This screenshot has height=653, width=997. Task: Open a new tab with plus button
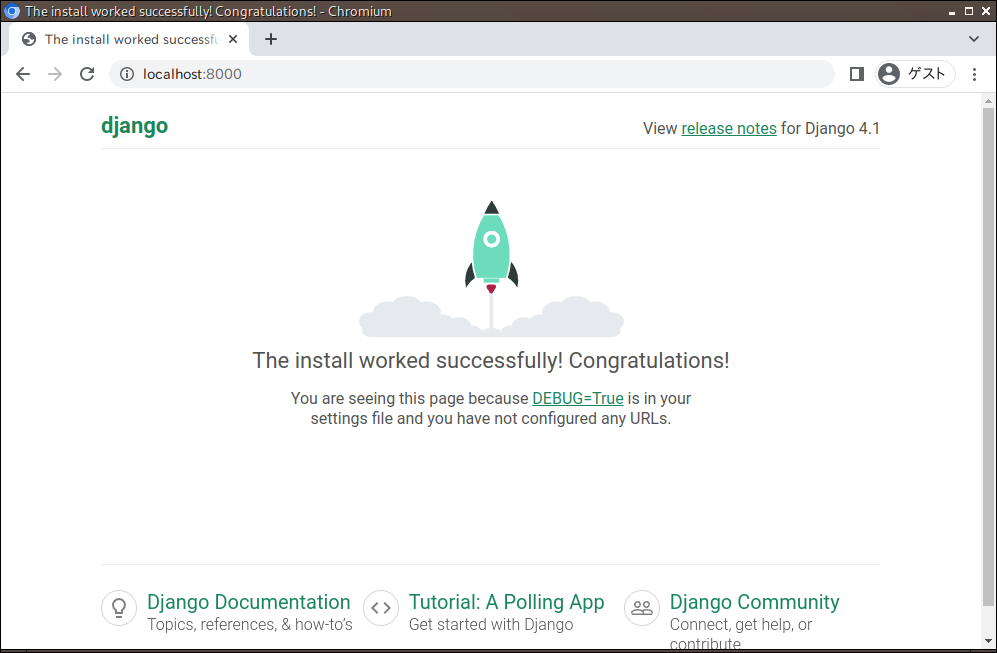coord(271,39)
